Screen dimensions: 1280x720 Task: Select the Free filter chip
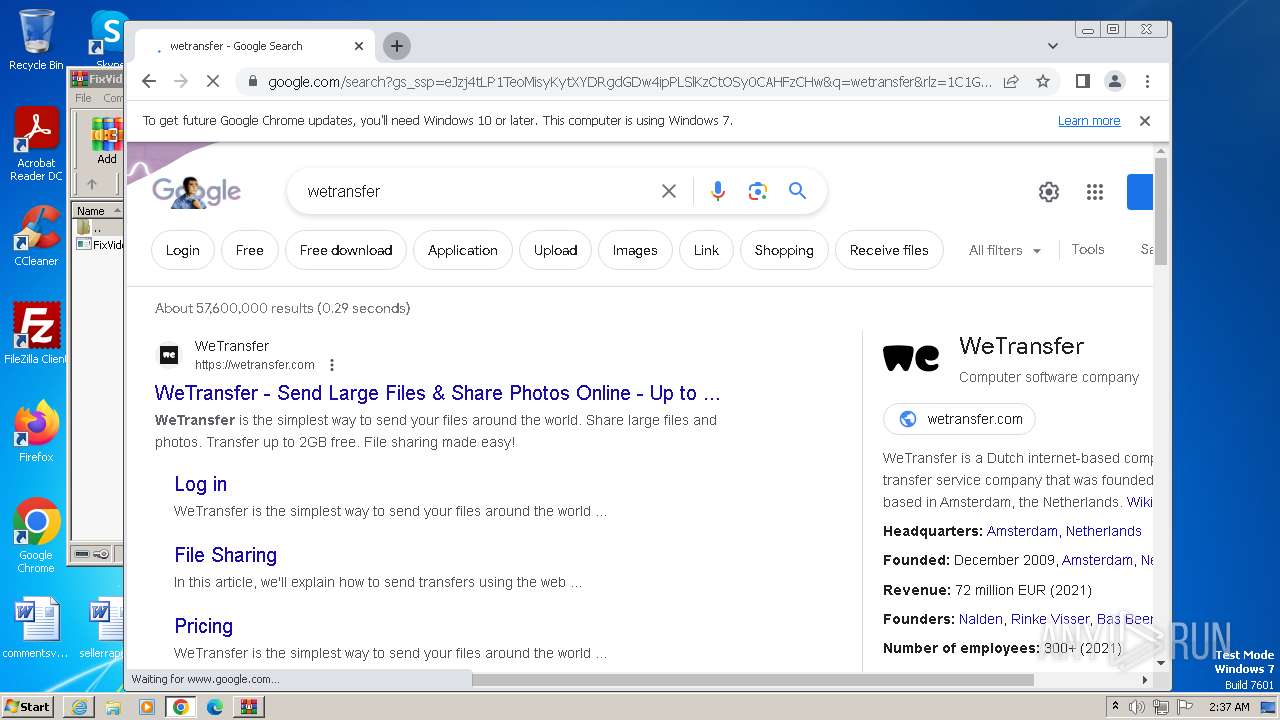pyautogui.click(x=250, y=250)
